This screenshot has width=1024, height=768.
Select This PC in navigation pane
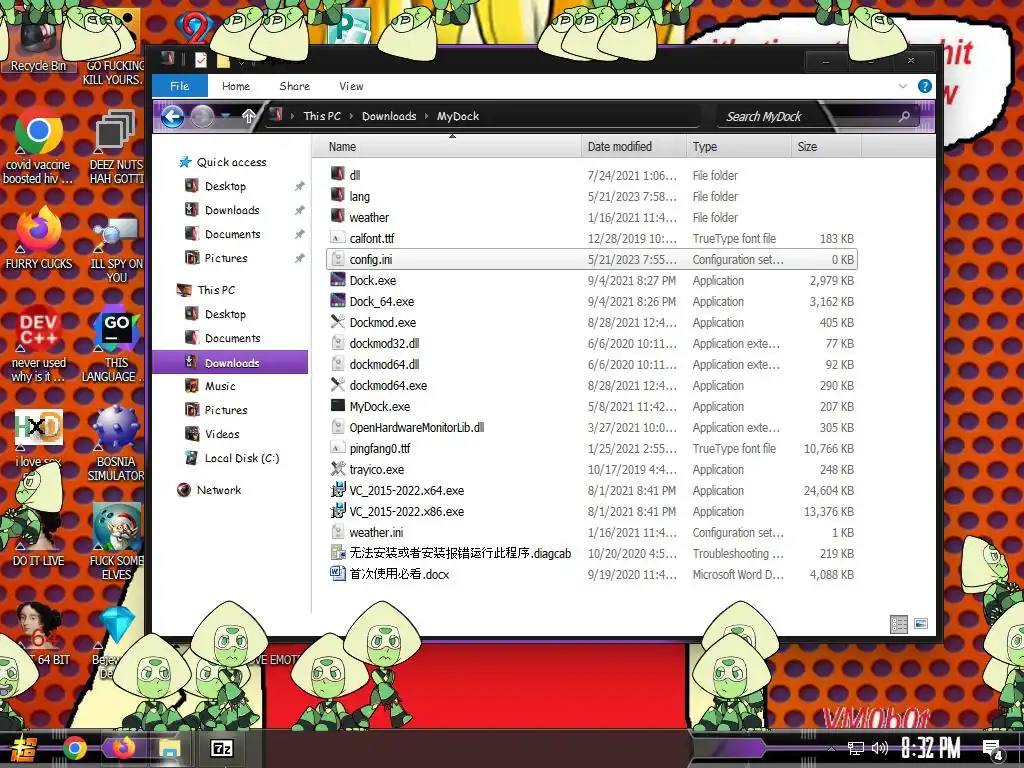pos(216,290)
